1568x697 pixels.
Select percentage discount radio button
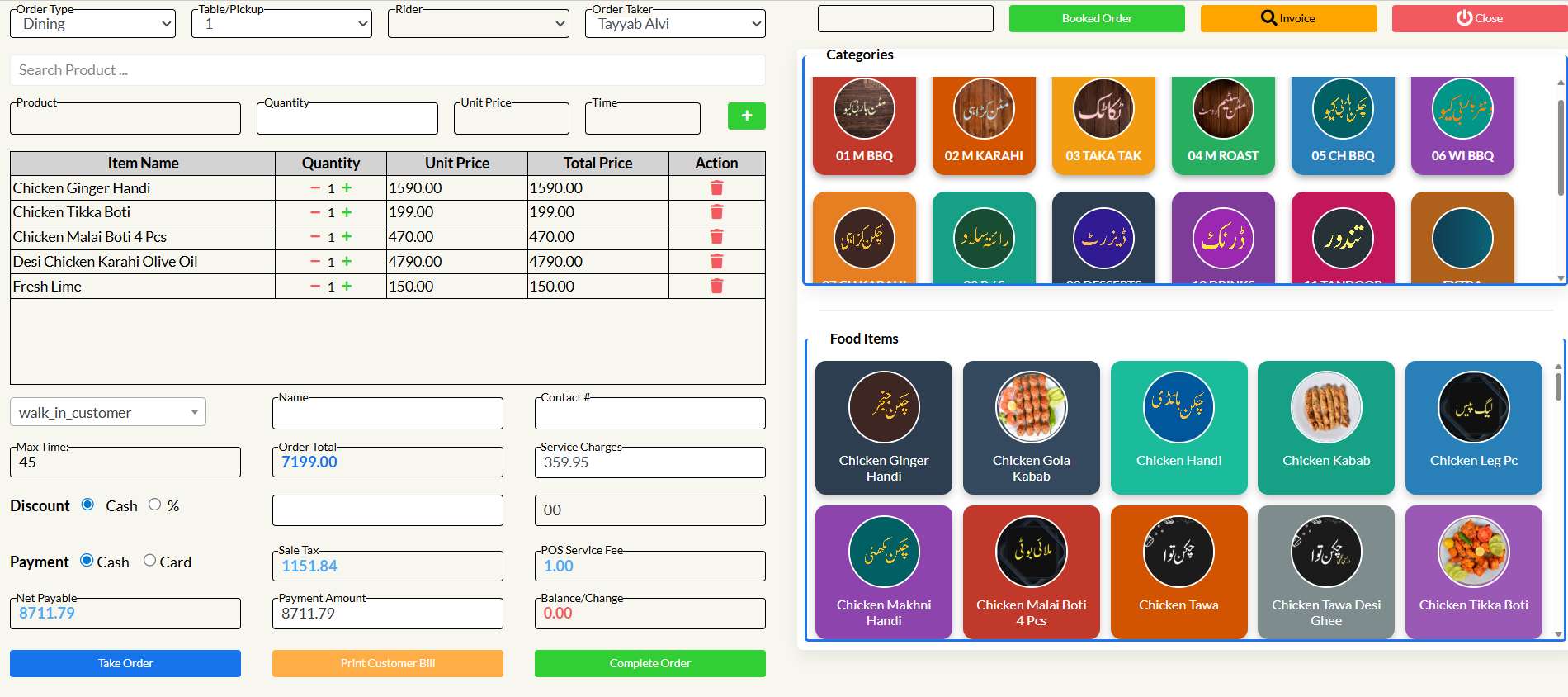pyautogui.click(x=154, y=505)
